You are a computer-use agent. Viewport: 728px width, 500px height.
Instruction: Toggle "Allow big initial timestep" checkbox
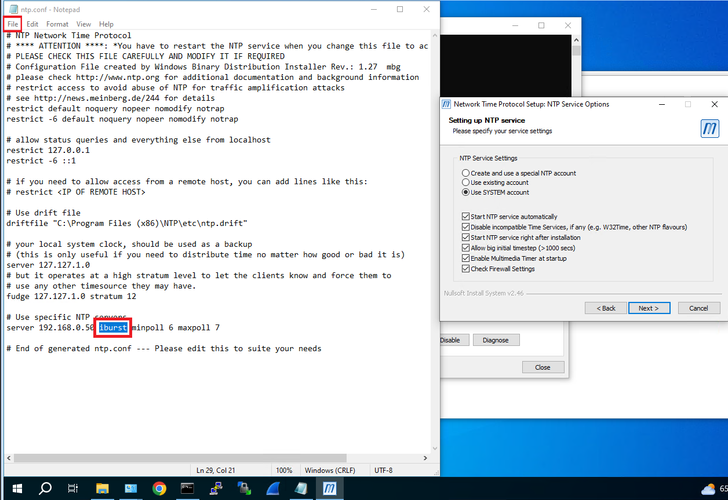466,246
